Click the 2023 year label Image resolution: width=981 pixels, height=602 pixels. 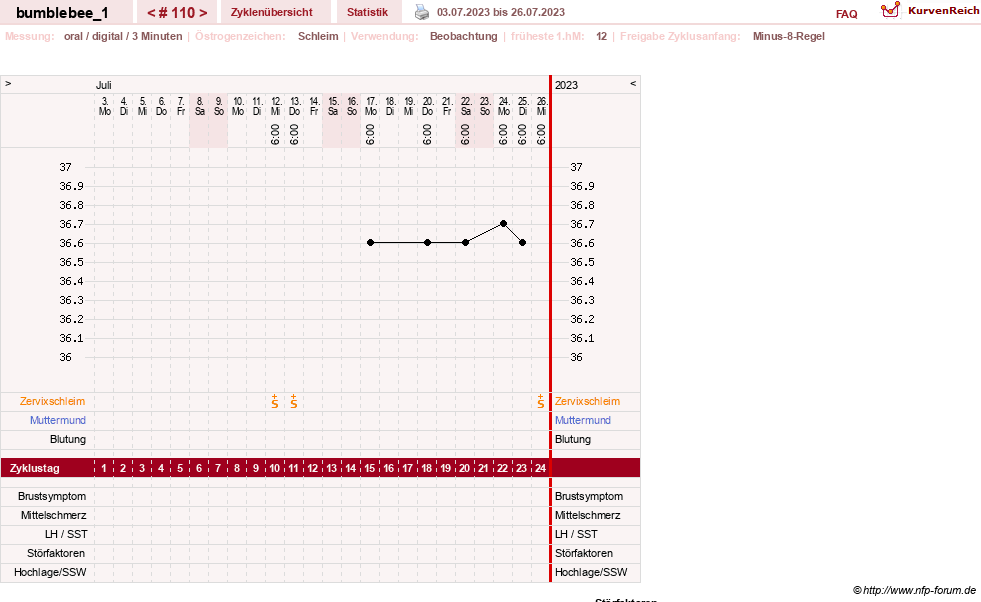click(x=566, y=85)
